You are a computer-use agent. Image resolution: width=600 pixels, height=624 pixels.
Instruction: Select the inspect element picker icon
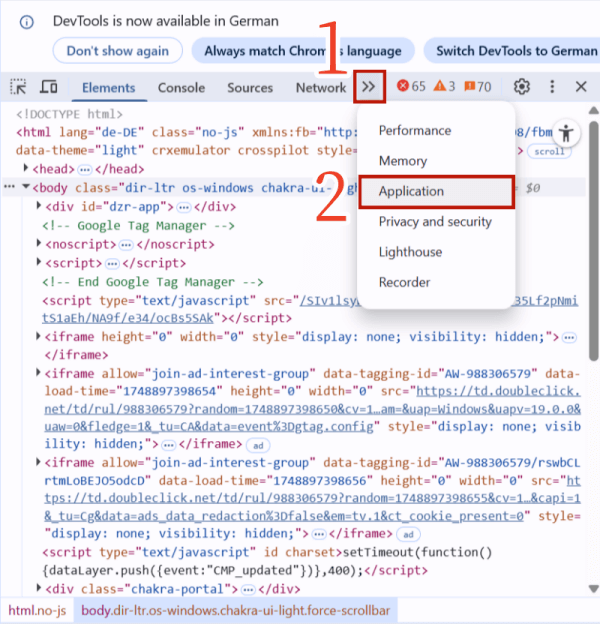click(x=18, y=86)
